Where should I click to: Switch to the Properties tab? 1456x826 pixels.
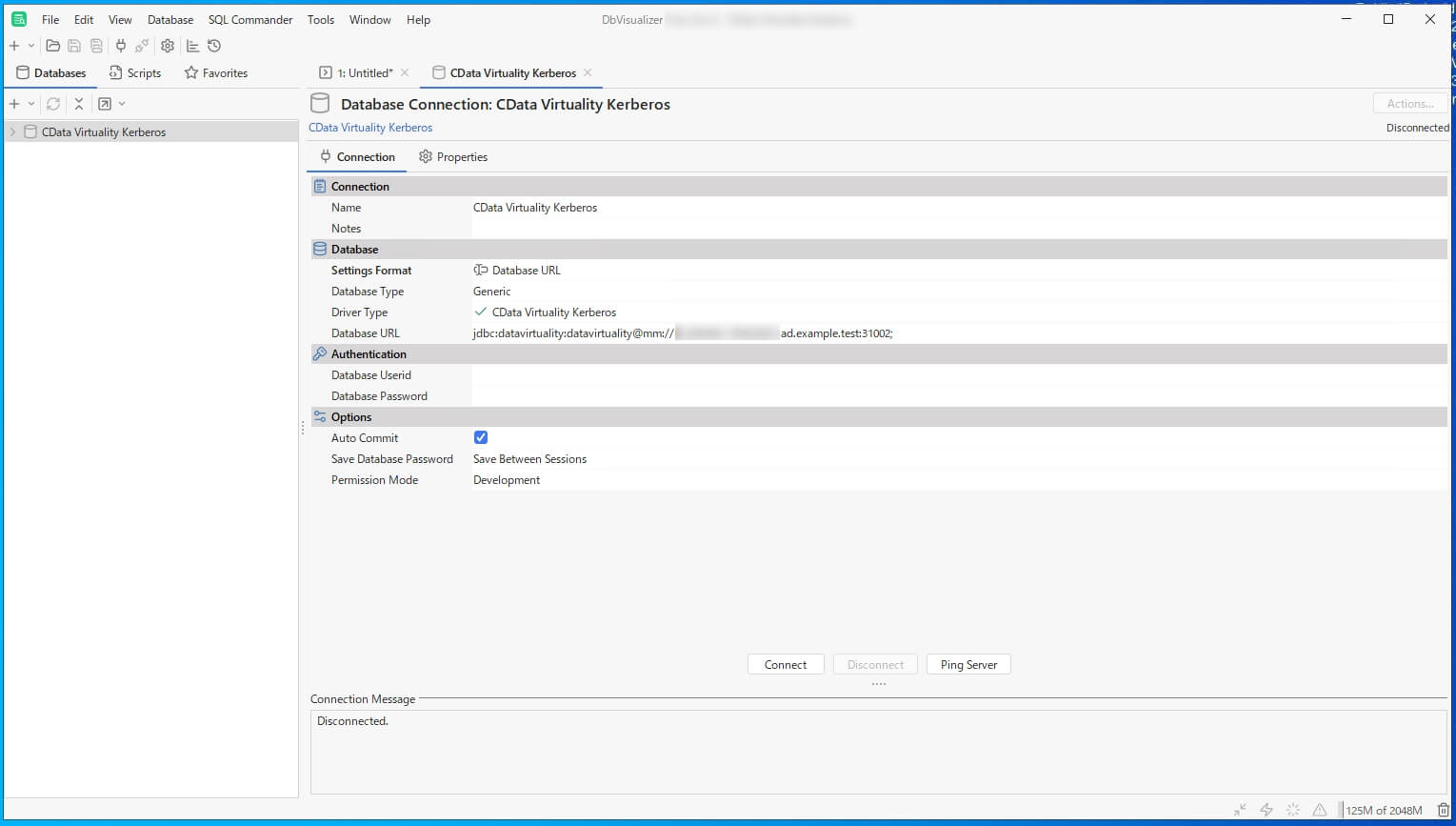point(453,157)
